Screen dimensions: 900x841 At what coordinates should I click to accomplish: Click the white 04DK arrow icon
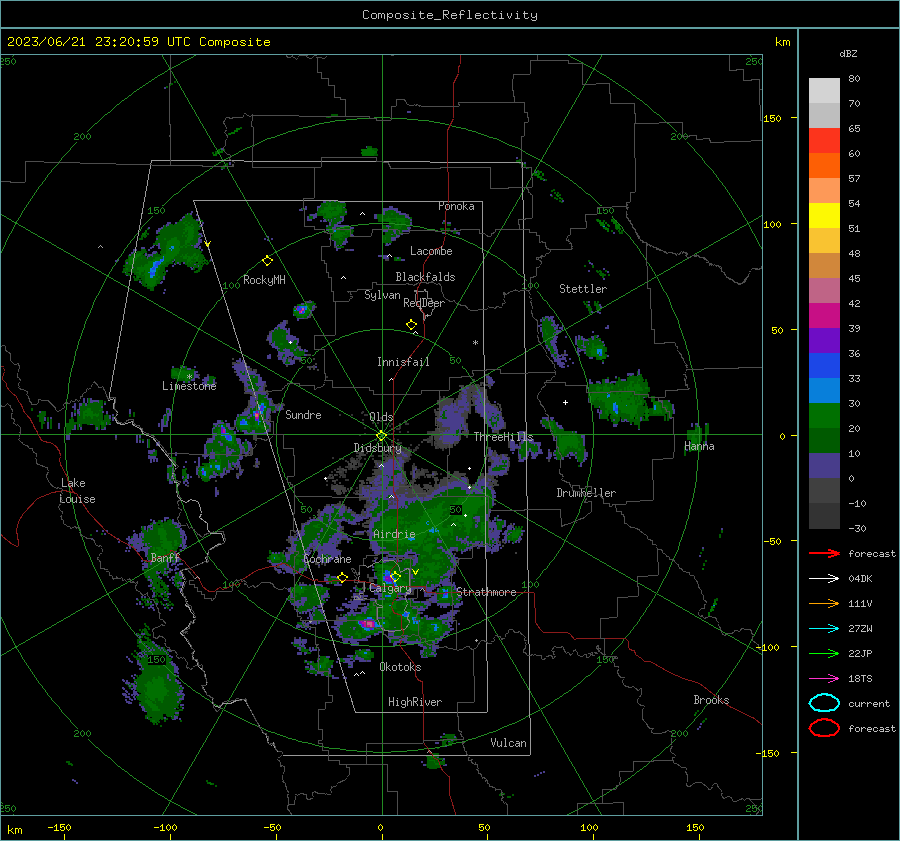coord(824,579)
